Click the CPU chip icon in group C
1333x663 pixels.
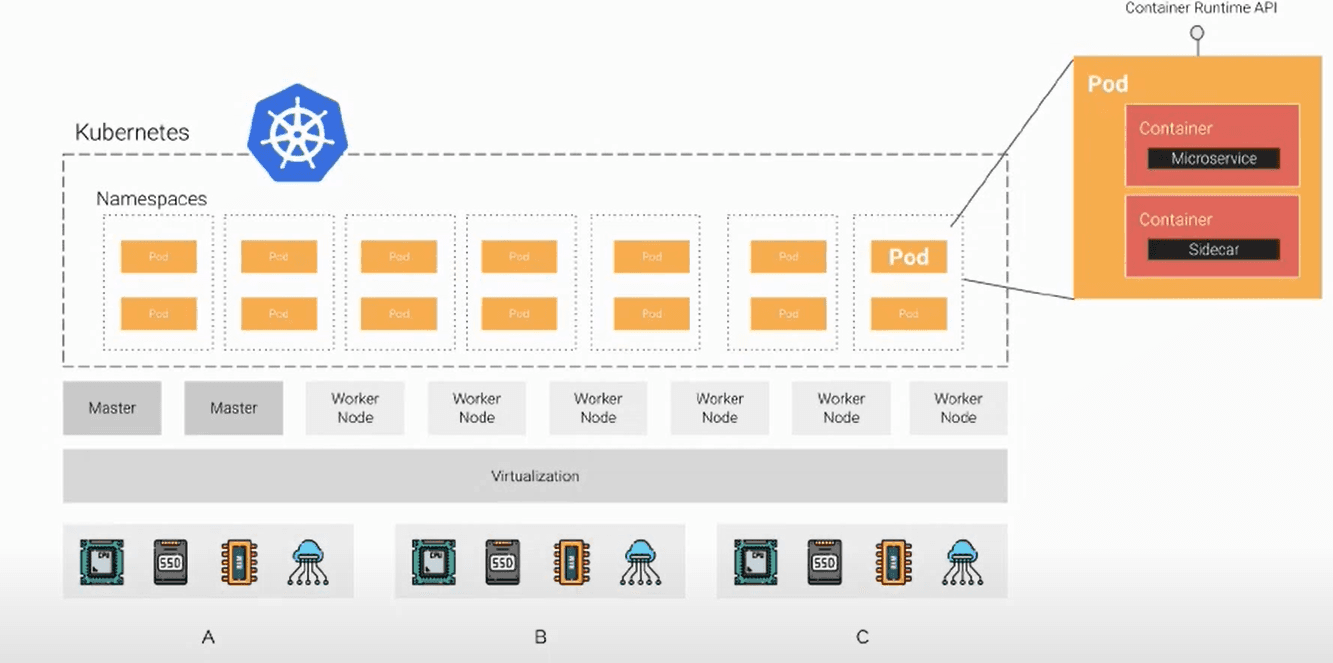point(756,562)
